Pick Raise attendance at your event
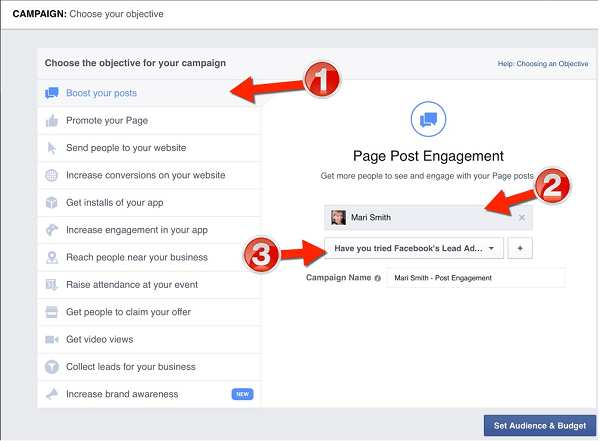 coord(149,285)
